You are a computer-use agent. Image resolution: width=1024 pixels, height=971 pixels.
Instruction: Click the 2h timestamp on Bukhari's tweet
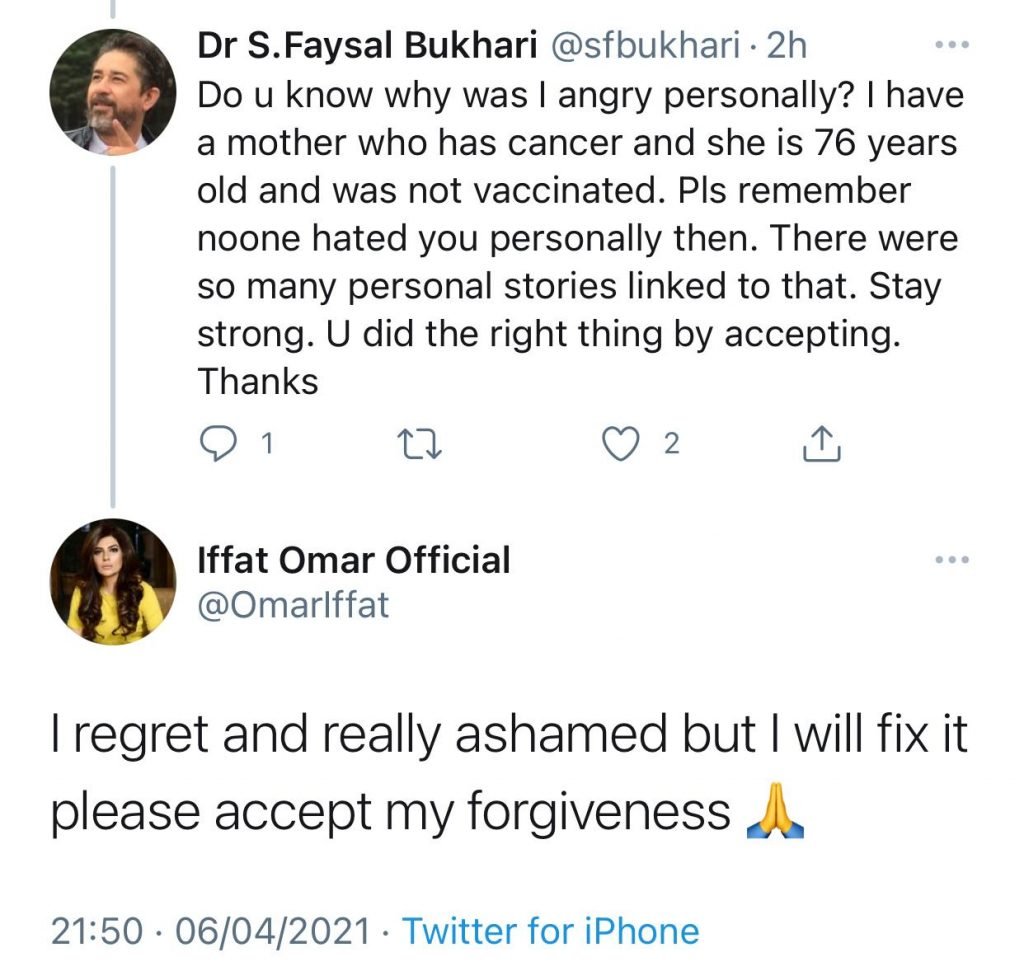785,45
